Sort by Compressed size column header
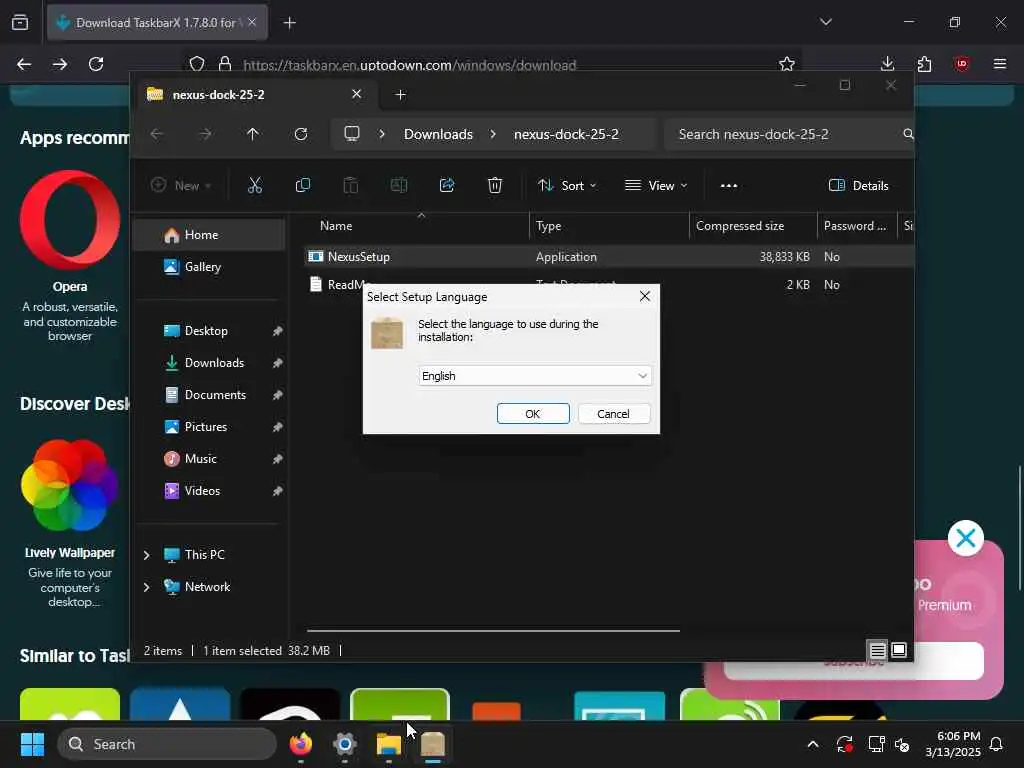The width and height of the screenshot is (1024, 768). click(x=753, y=226)
